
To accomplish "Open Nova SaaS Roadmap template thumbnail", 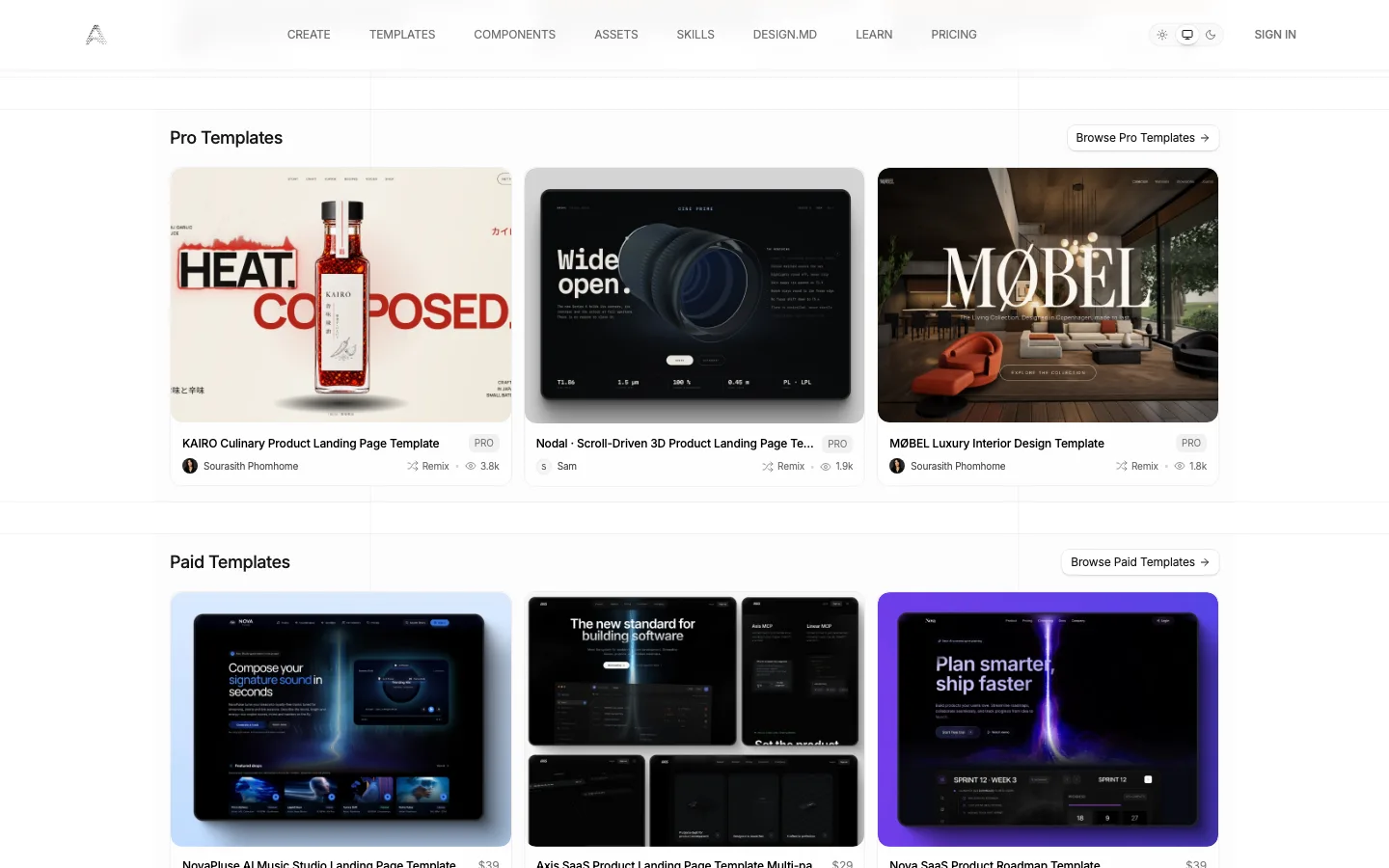I will point(1048,719).
